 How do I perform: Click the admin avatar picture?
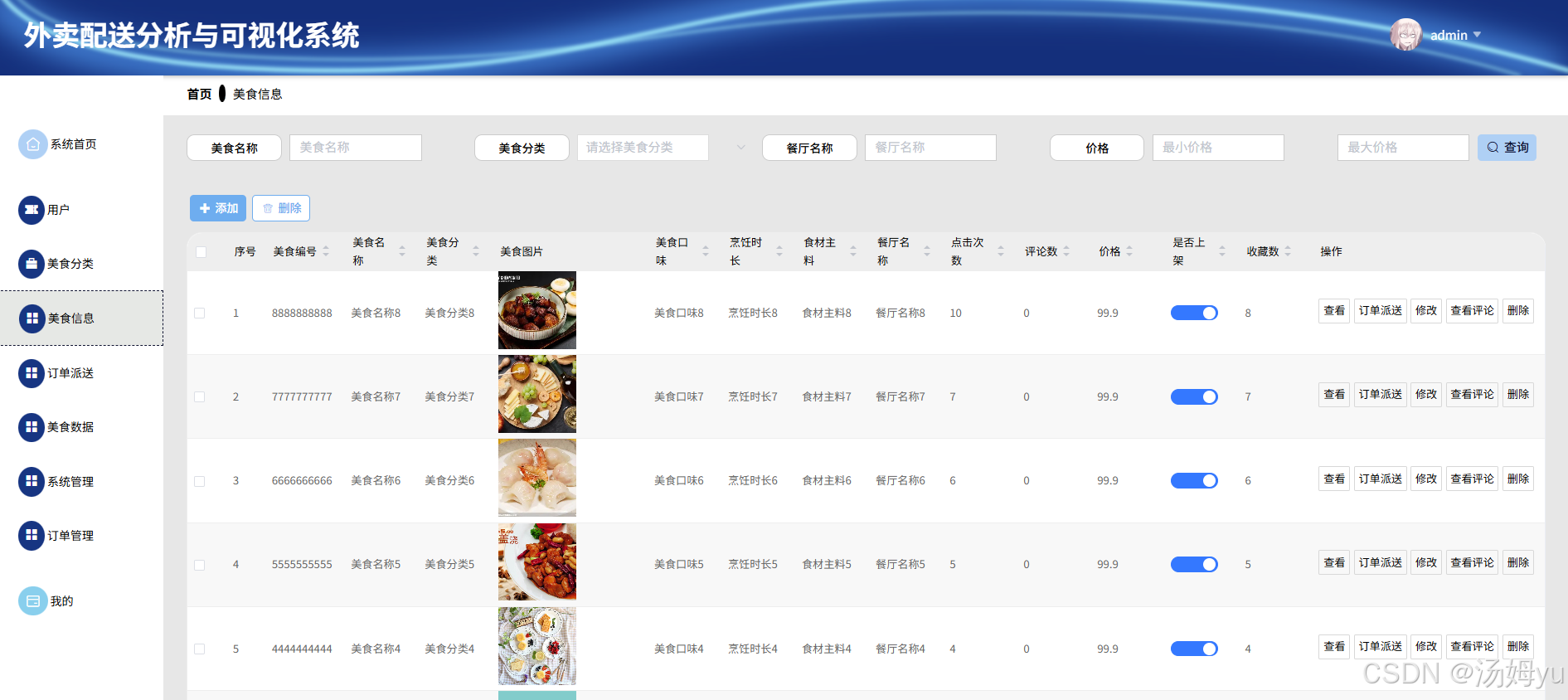pyautogui.click(x=1405, y=35)
